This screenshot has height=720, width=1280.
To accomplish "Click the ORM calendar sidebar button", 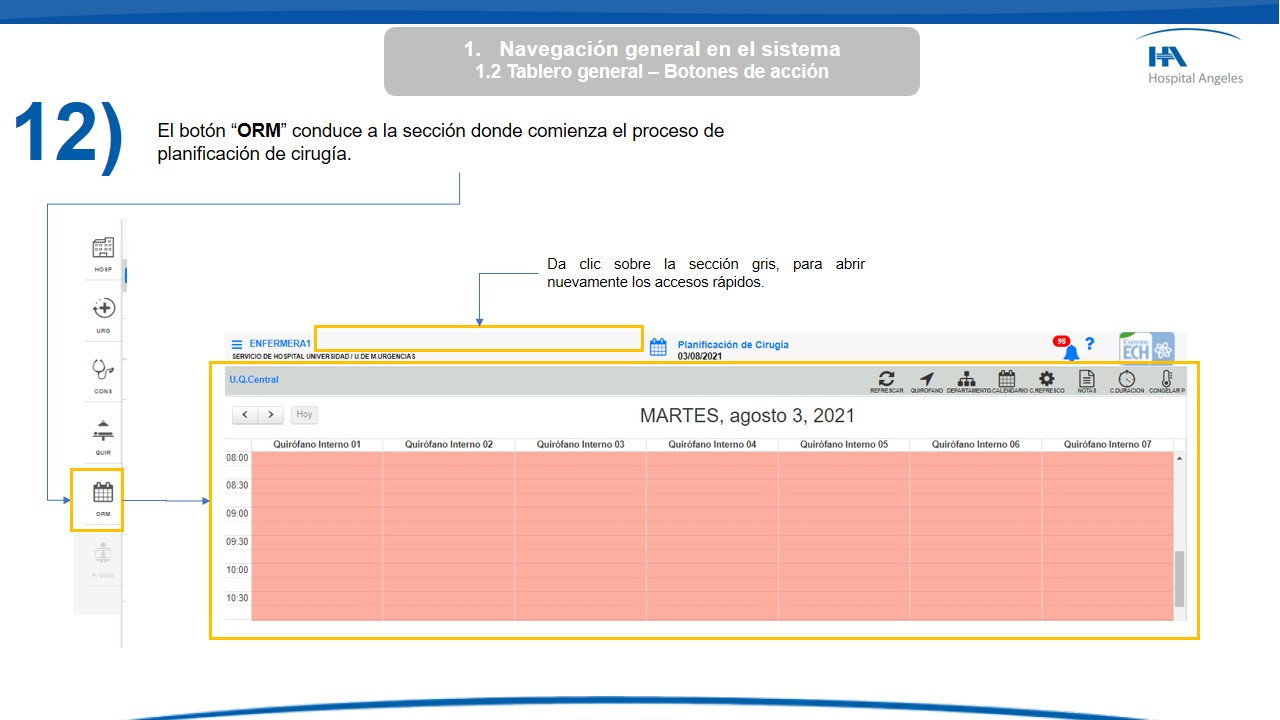I will (x=103, y=493).
